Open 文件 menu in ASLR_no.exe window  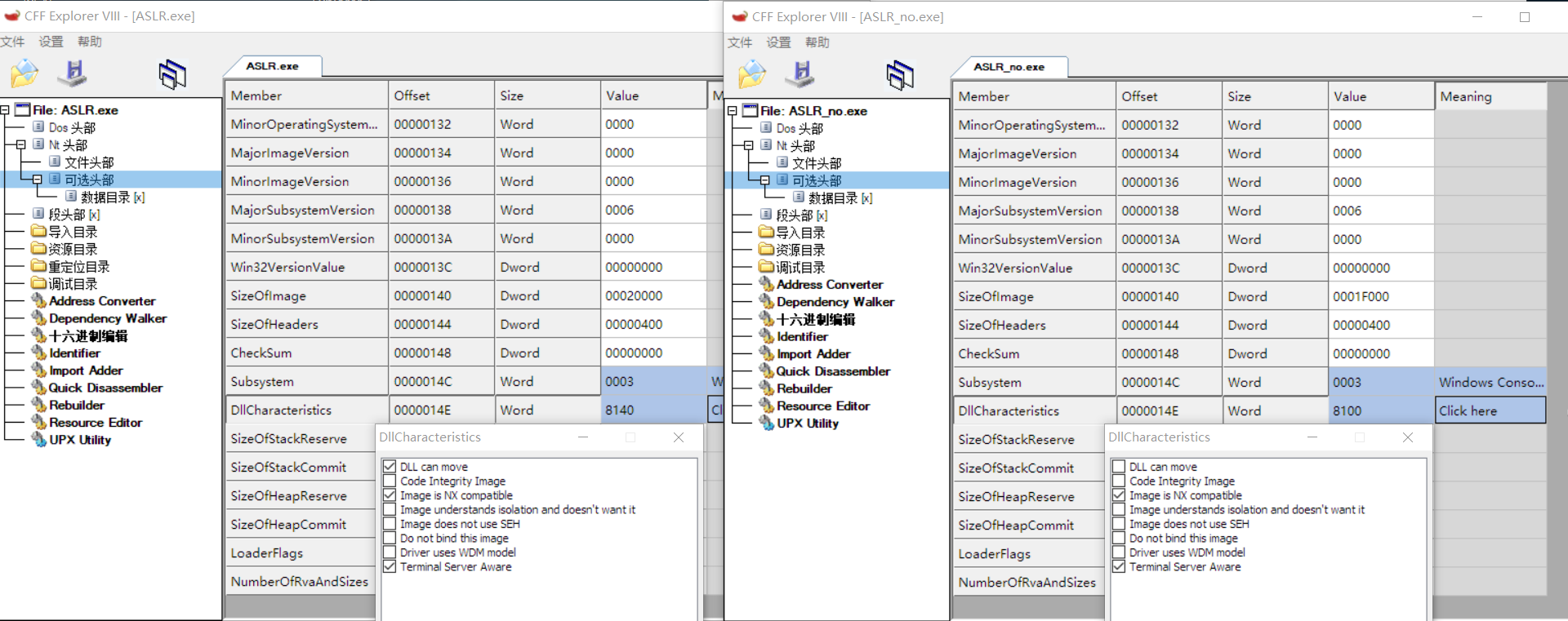coord(740,42)
